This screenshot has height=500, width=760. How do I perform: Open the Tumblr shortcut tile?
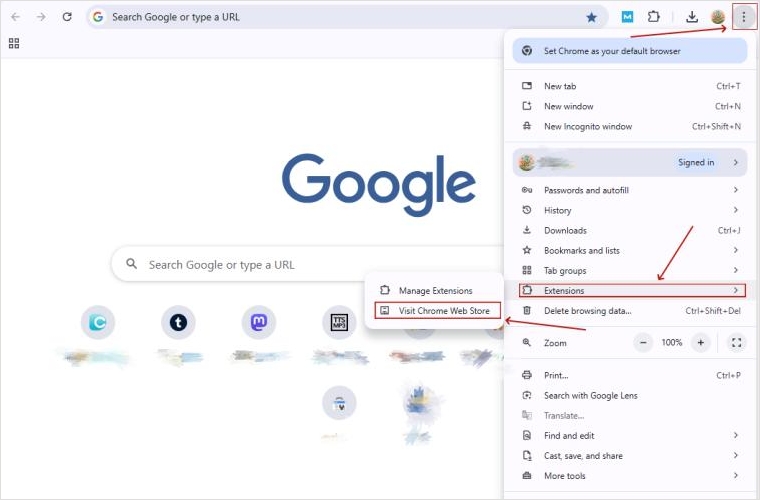[x=178, y=322]
